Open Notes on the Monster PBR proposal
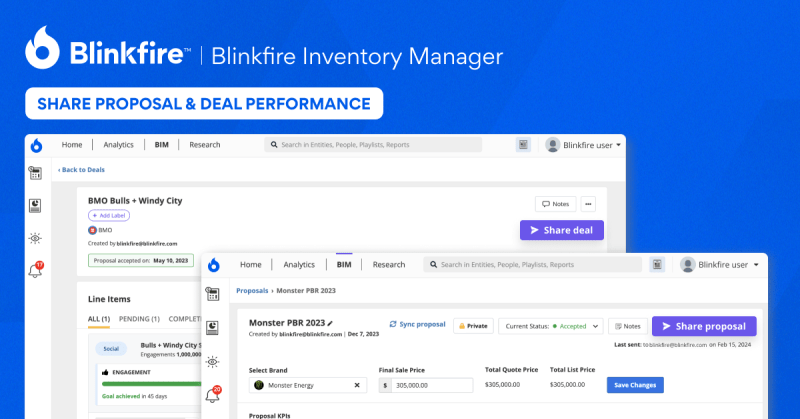The image size is (800, 419). point(628,326)
